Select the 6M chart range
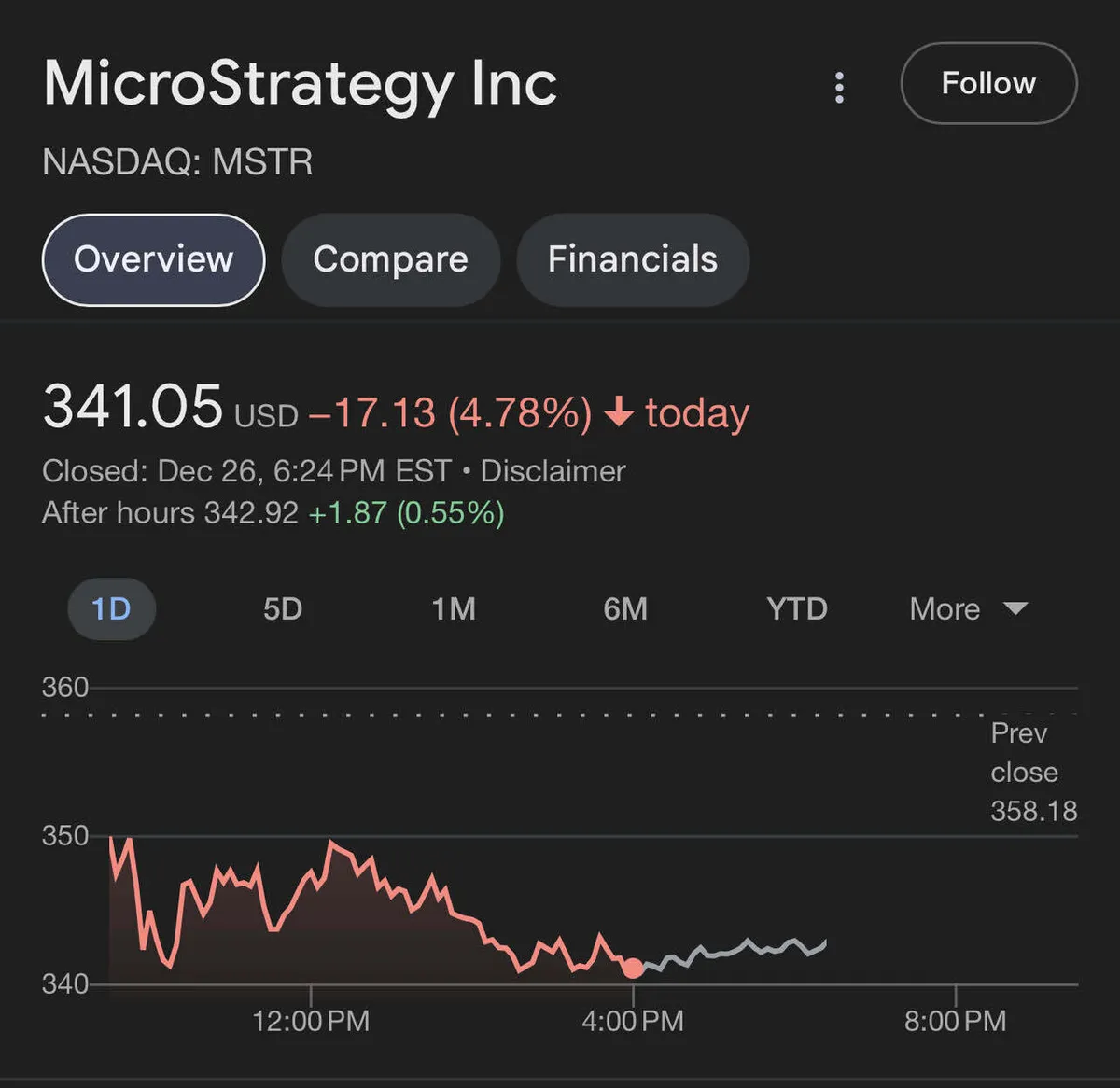The image size is (1120, 1088). click(x=625, y=609)
